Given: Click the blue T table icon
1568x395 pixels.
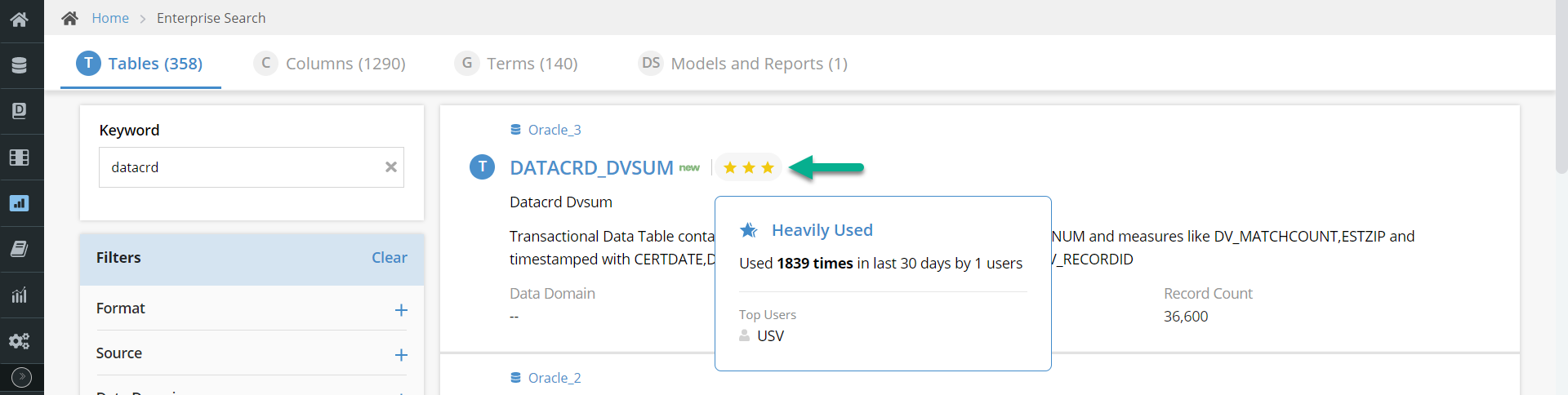Looking at the screenshot, I should pyautogui.click(x=482, y=167).
